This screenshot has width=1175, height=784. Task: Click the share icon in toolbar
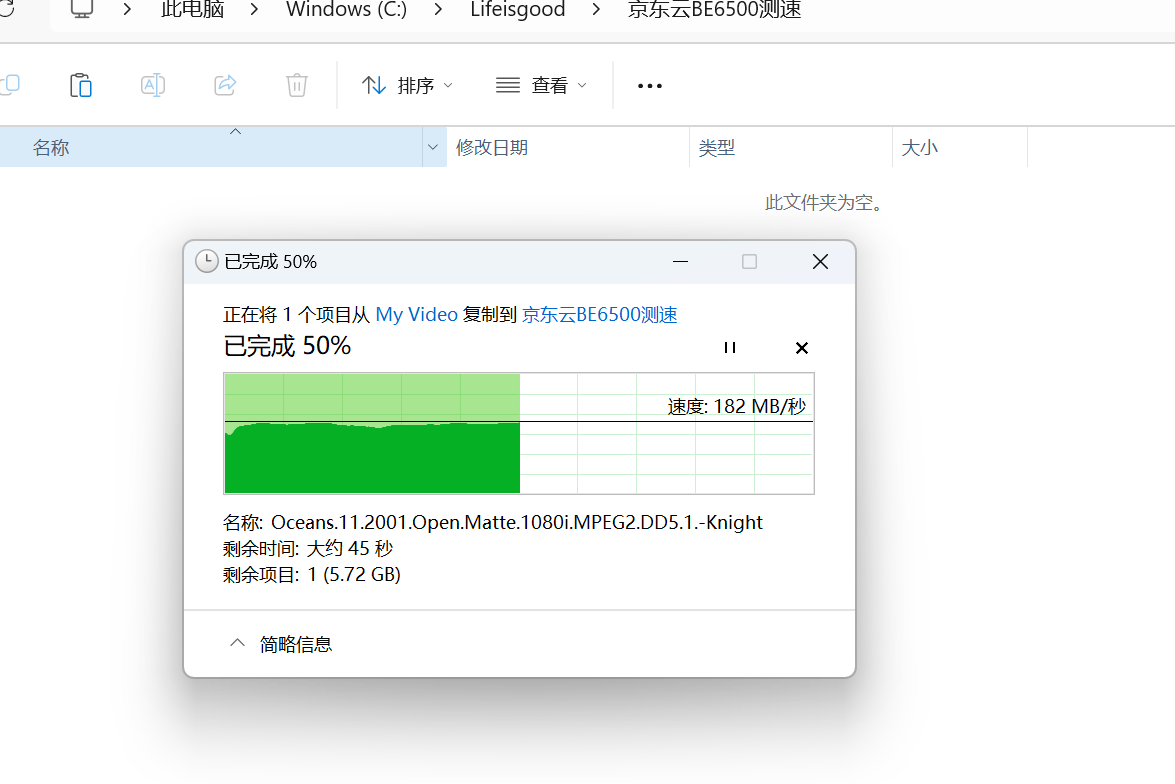point(225,85)
